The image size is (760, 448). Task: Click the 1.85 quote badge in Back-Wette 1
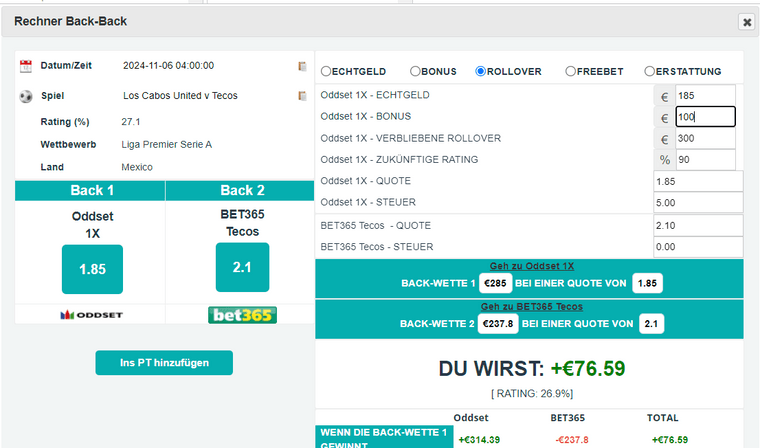647,283
